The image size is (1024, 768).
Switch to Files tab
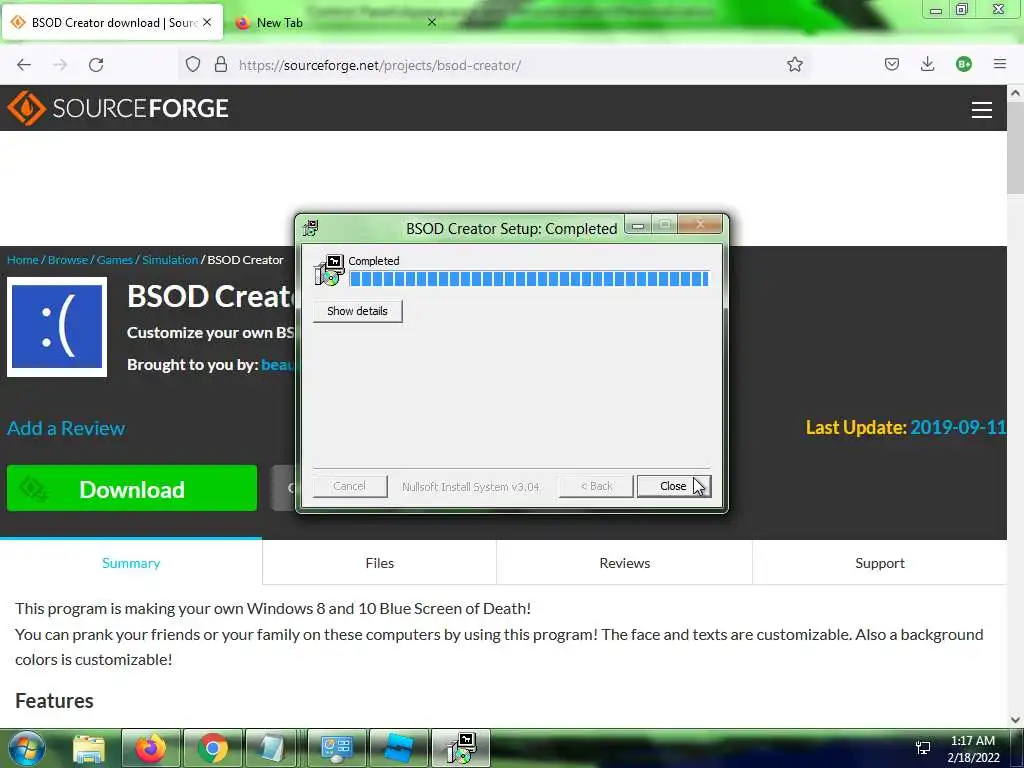[379, 563]
